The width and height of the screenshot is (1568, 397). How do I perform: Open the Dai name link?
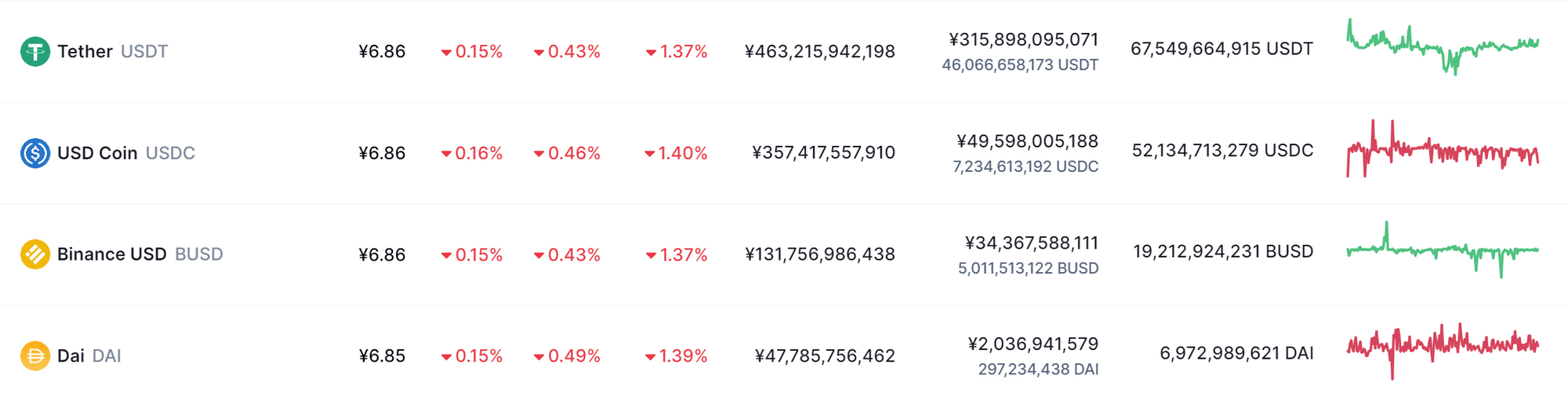[71, 356]
